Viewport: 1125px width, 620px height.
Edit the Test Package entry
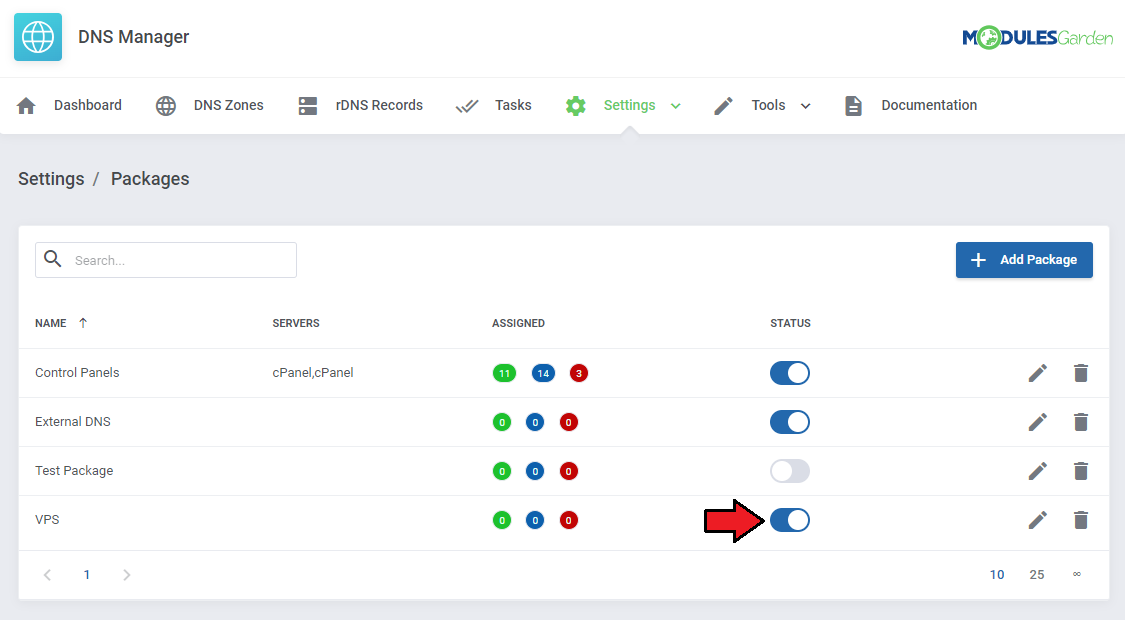1037,471
